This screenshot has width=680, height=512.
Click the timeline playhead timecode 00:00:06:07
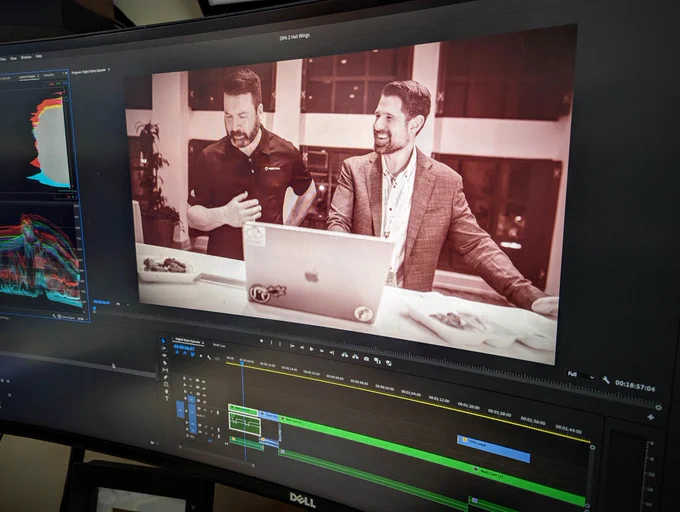184,347
